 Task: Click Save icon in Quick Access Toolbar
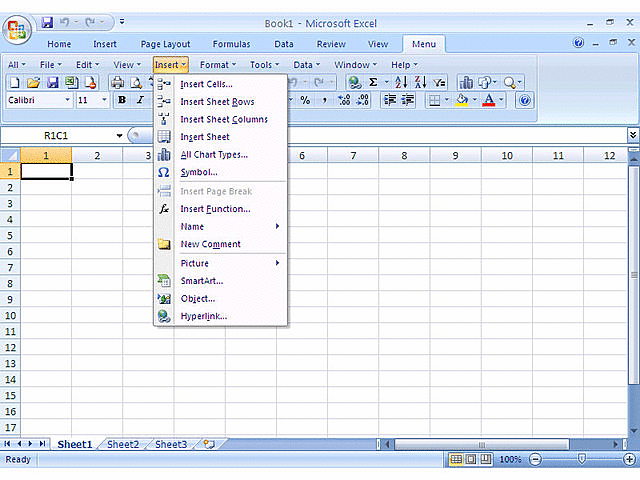[47, 22]
